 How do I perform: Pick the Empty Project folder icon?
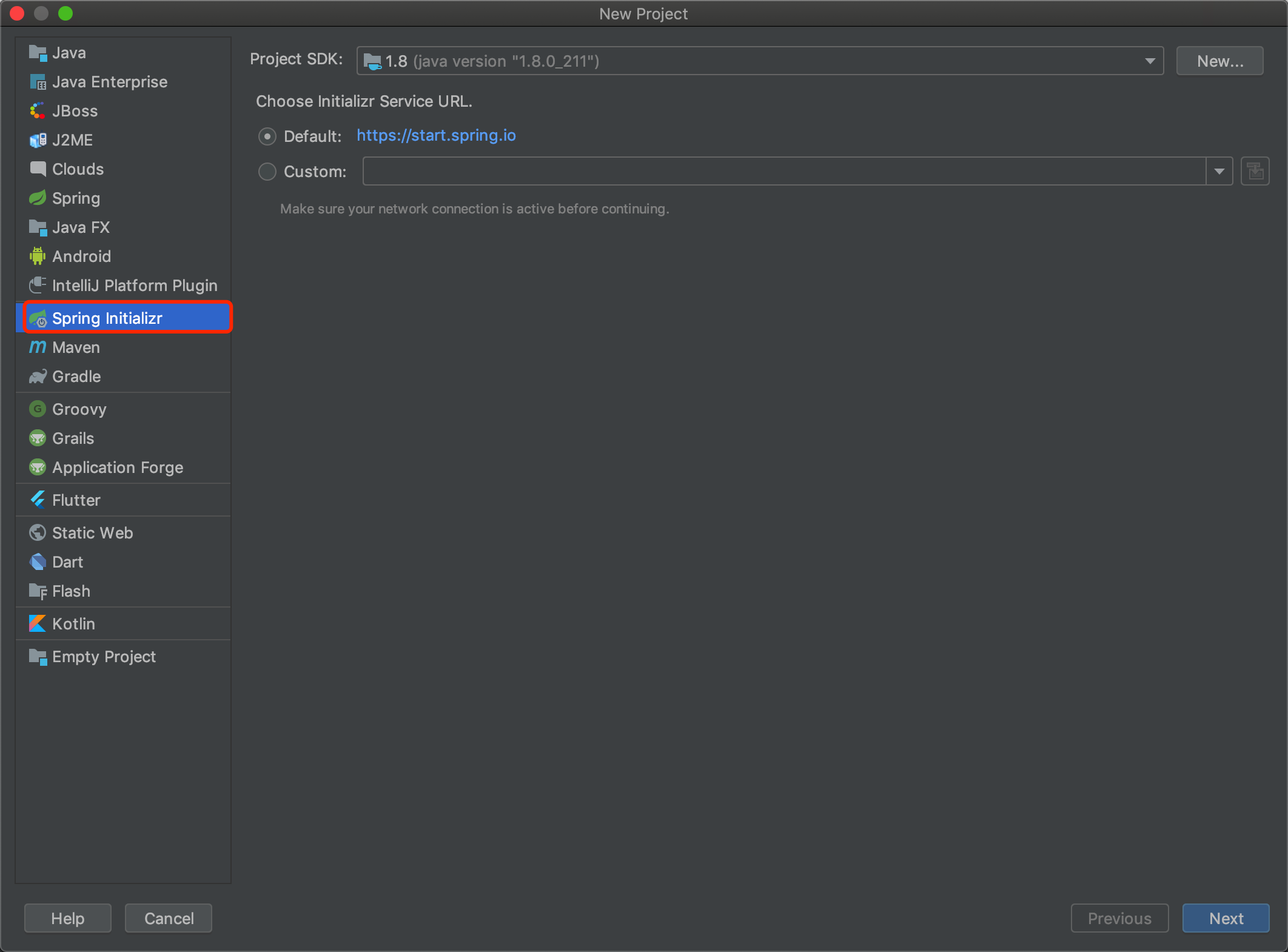38,657
